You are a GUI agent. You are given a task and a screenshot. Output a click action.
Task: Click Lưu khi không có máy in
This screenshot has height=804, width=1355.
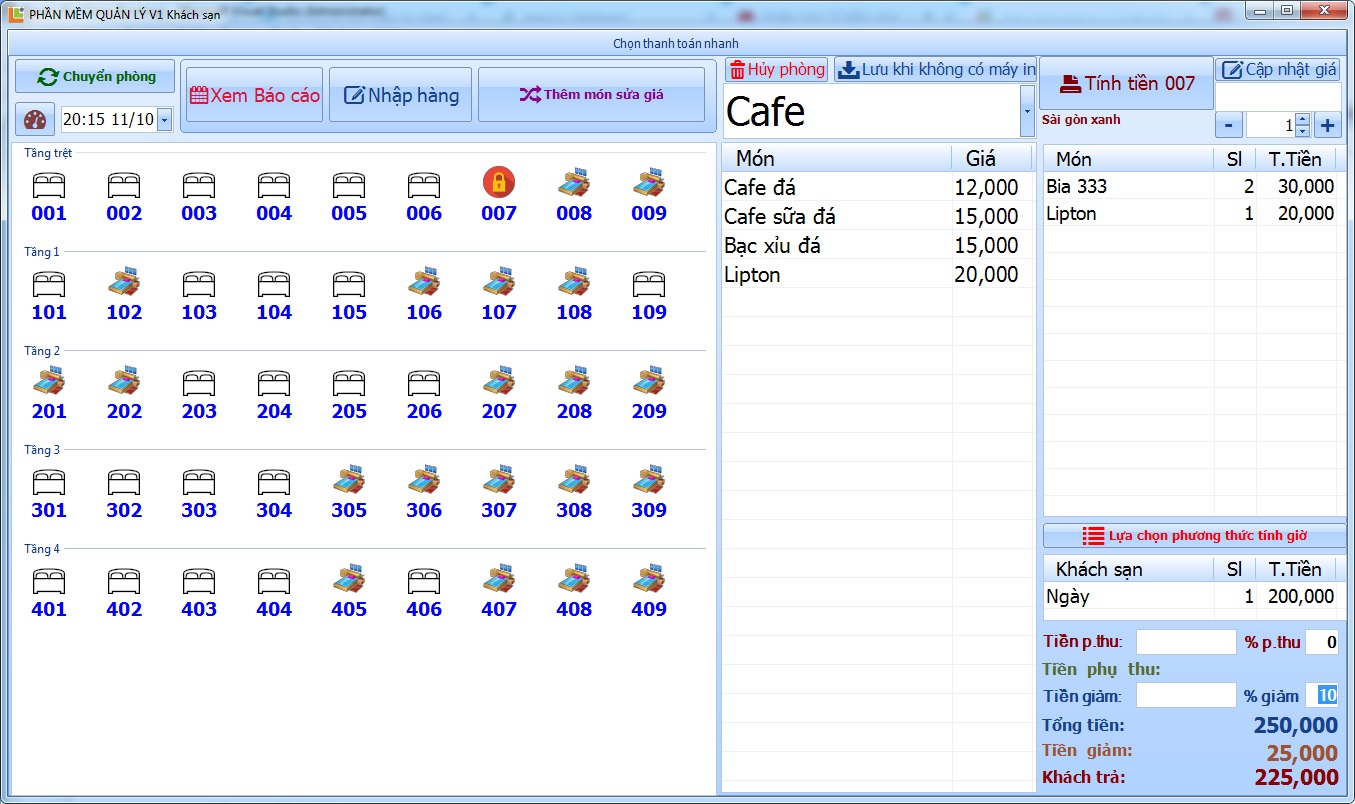tap(936, 69)
